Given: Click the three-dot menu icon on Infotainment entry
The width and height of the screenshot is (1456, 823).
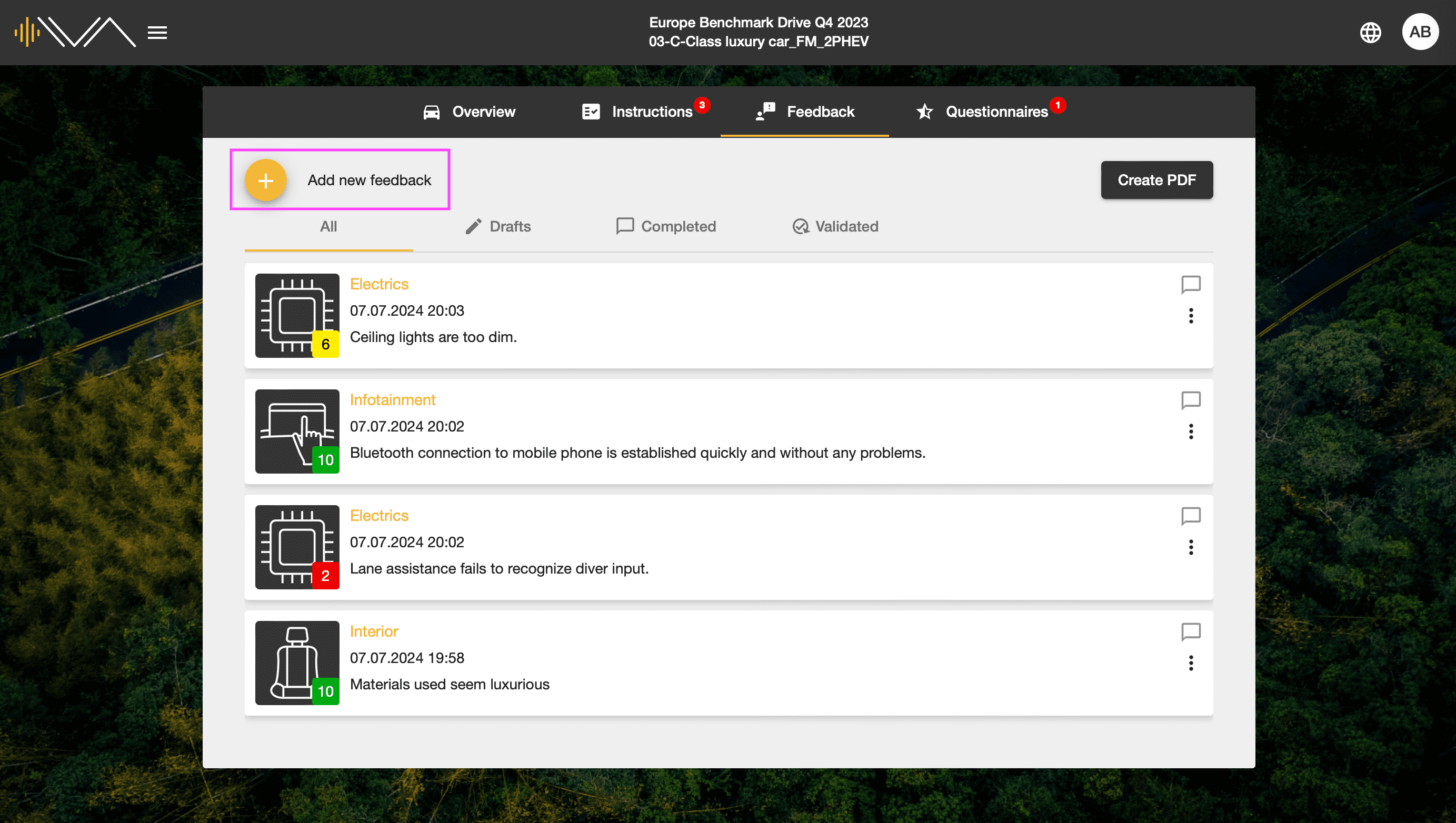Looking at the screenshot, I should pos(1191,431).
